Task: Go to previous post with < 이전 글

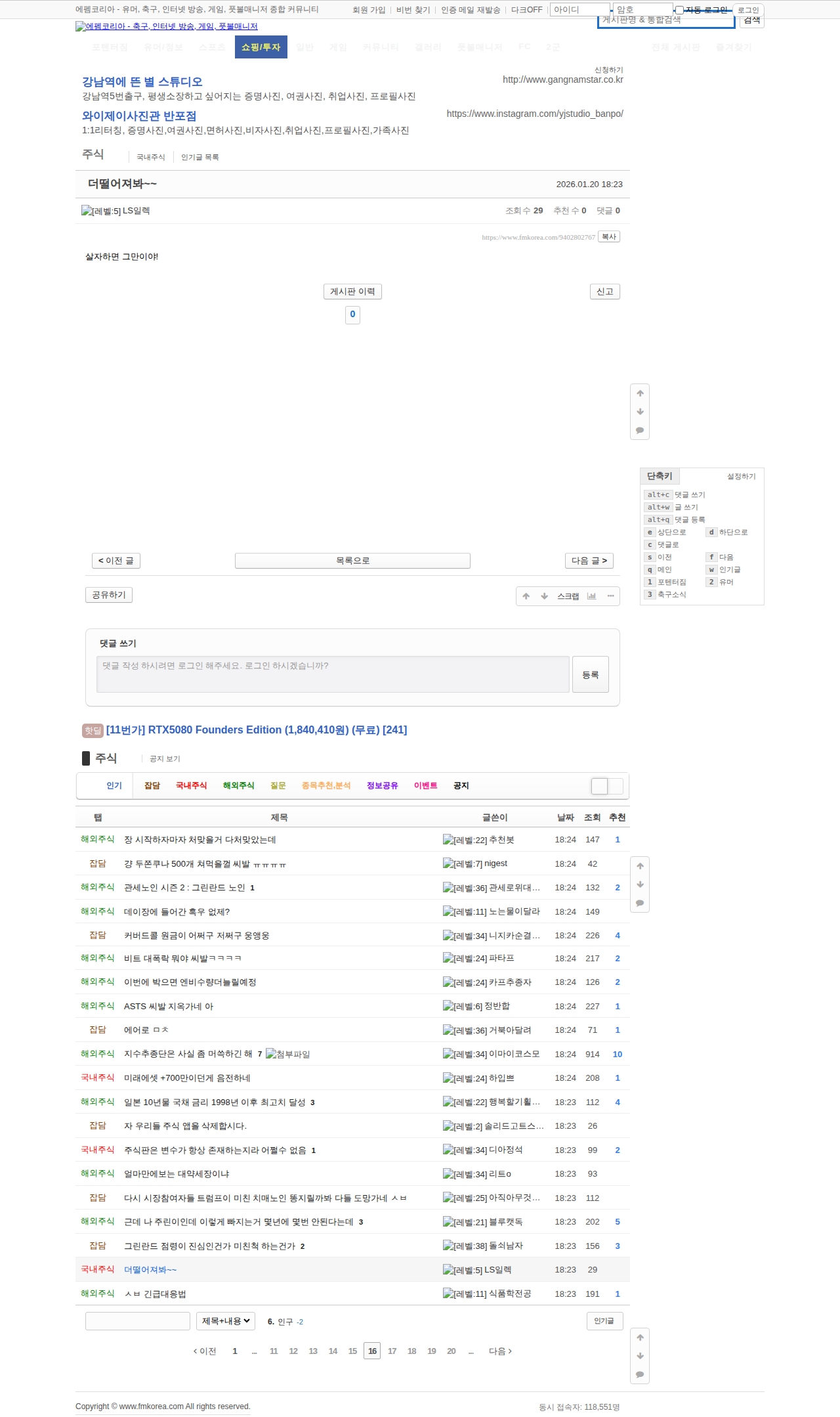Action: [116, 561]
